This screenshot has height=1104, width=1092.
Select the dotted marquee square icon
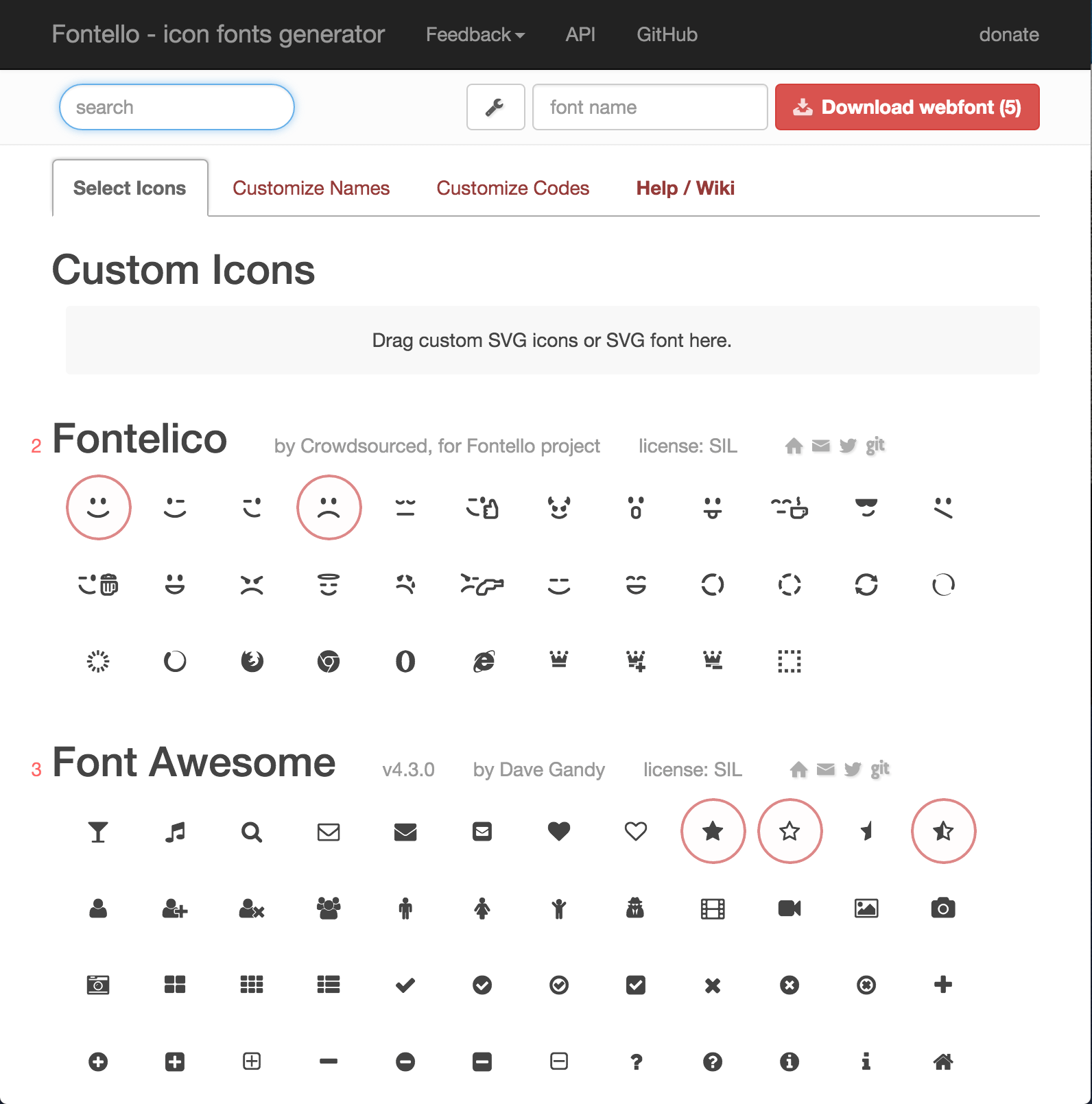click(x=790, y=661)
